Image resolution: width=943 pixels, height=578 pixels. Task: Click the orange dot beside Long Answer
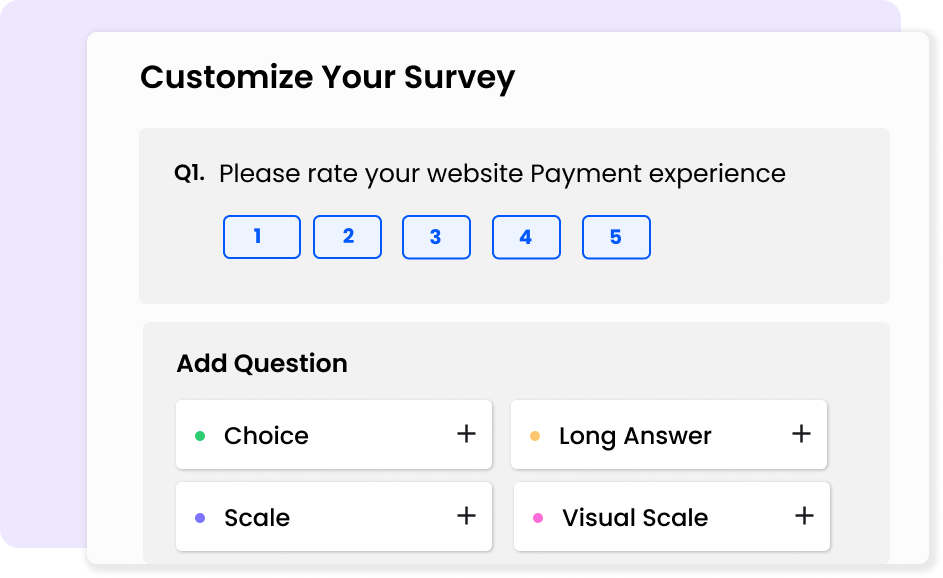(x=535, y=436)
